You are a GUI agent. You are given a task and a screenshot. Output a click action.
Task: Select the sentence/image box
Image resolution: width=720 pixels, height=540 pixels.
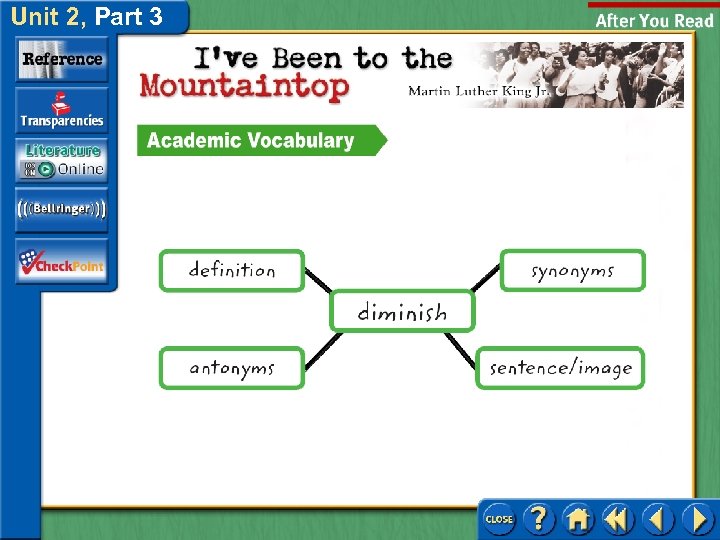560,368
